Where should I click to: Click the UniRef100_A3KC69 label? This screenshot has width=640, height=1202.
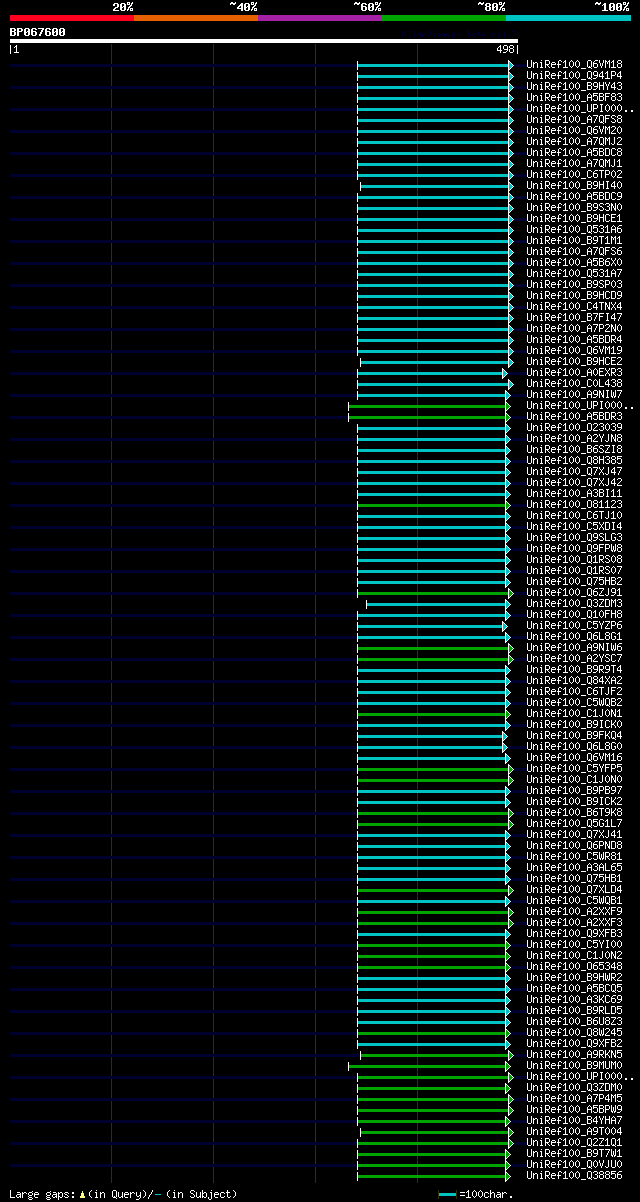[574, 999]
